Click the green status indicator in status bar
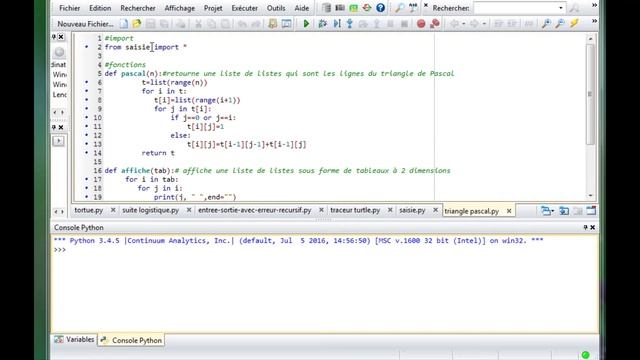The width and height of the screenshot is (640, 360). click(585, 355)
